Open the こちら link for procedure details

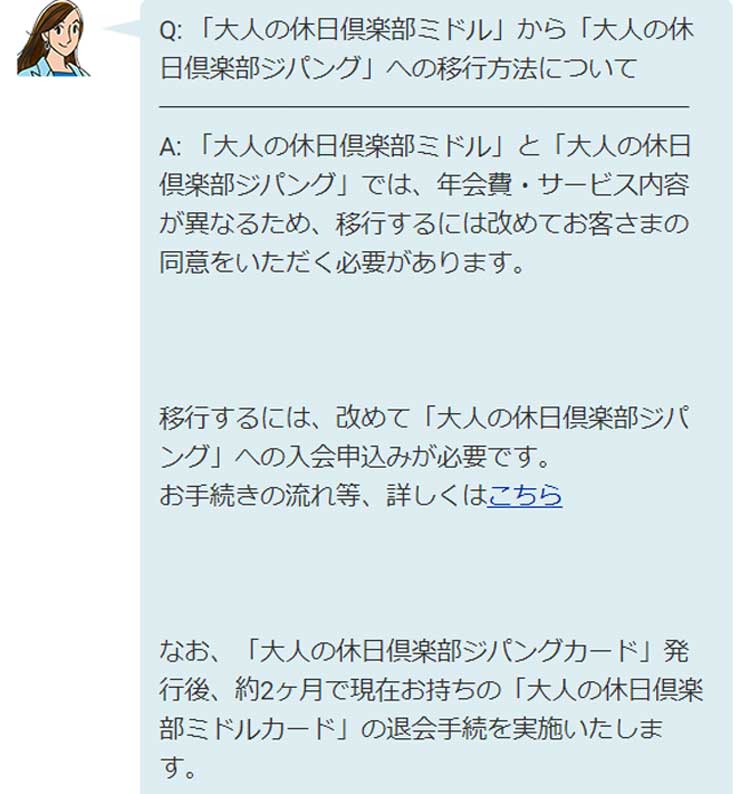coord(525,495)
